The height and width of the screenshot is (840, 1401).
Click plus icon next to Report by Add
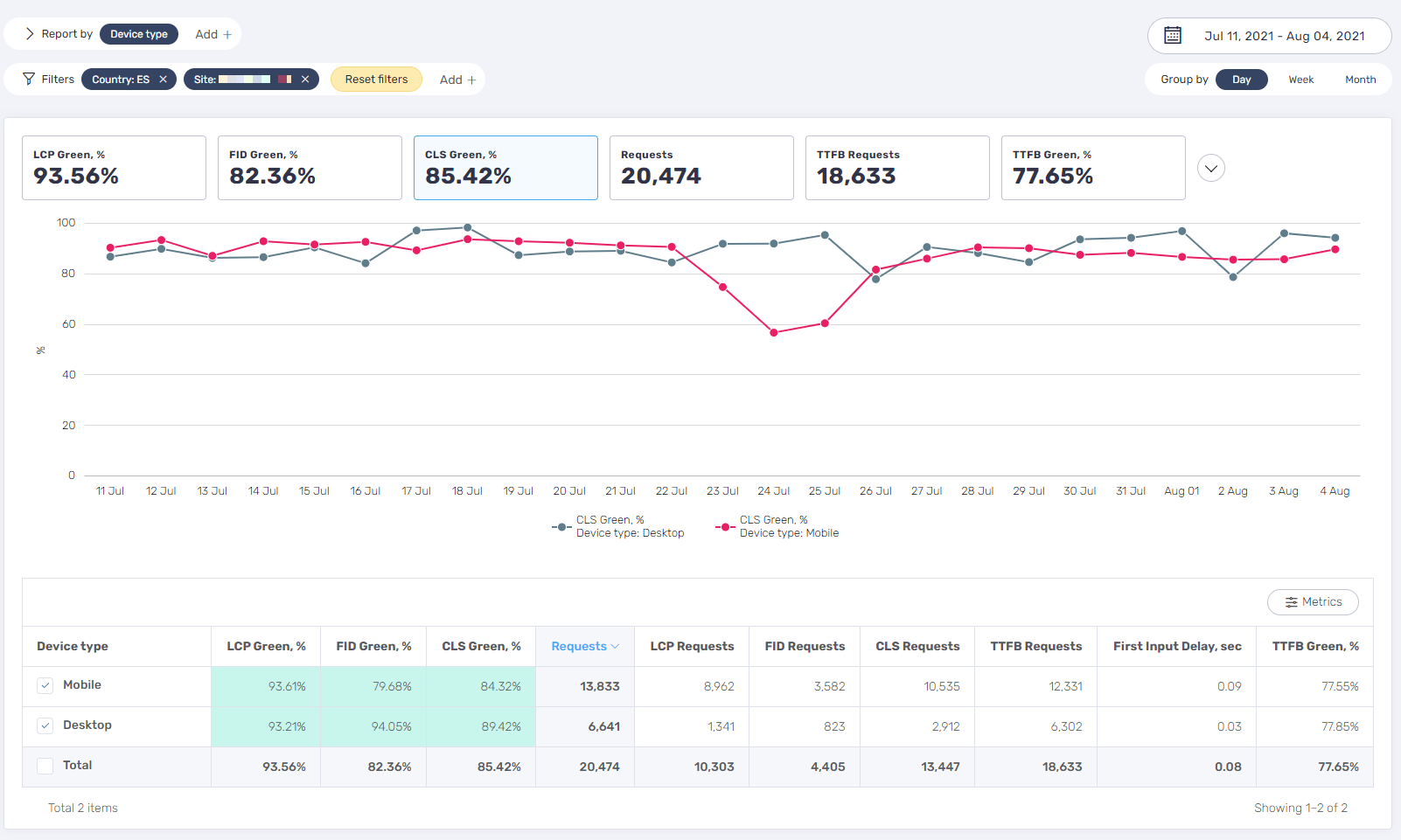tap(227, 35)
